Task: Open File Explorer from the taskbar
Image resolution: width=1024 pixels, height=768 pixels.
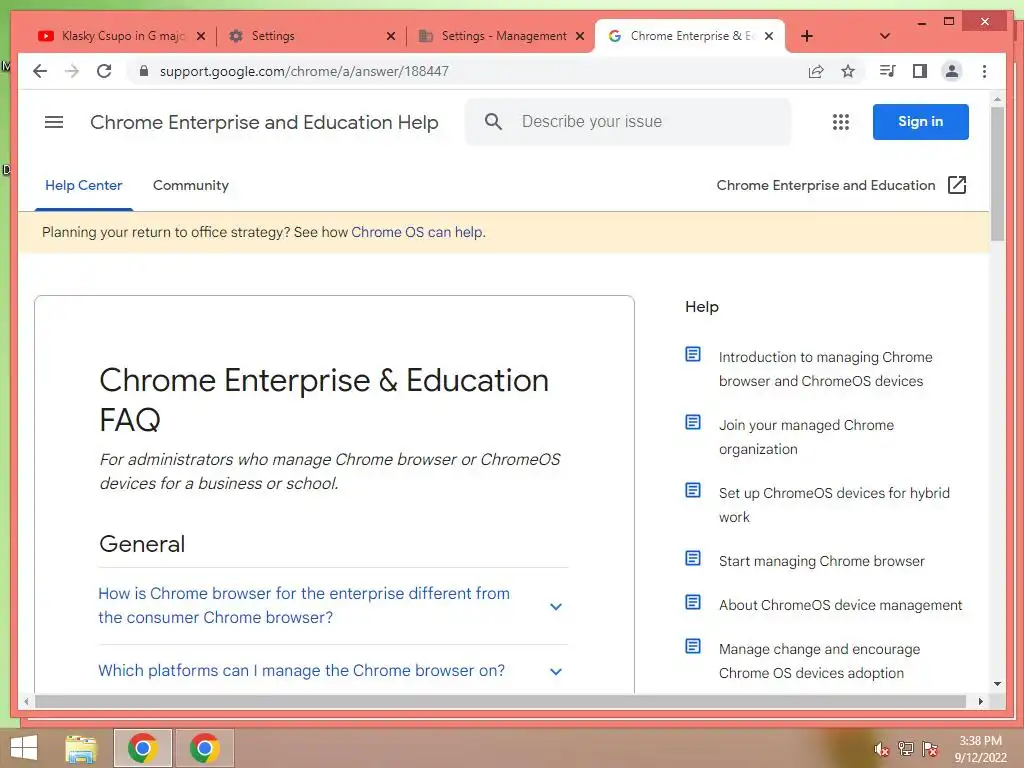Action: pos(81,748)
